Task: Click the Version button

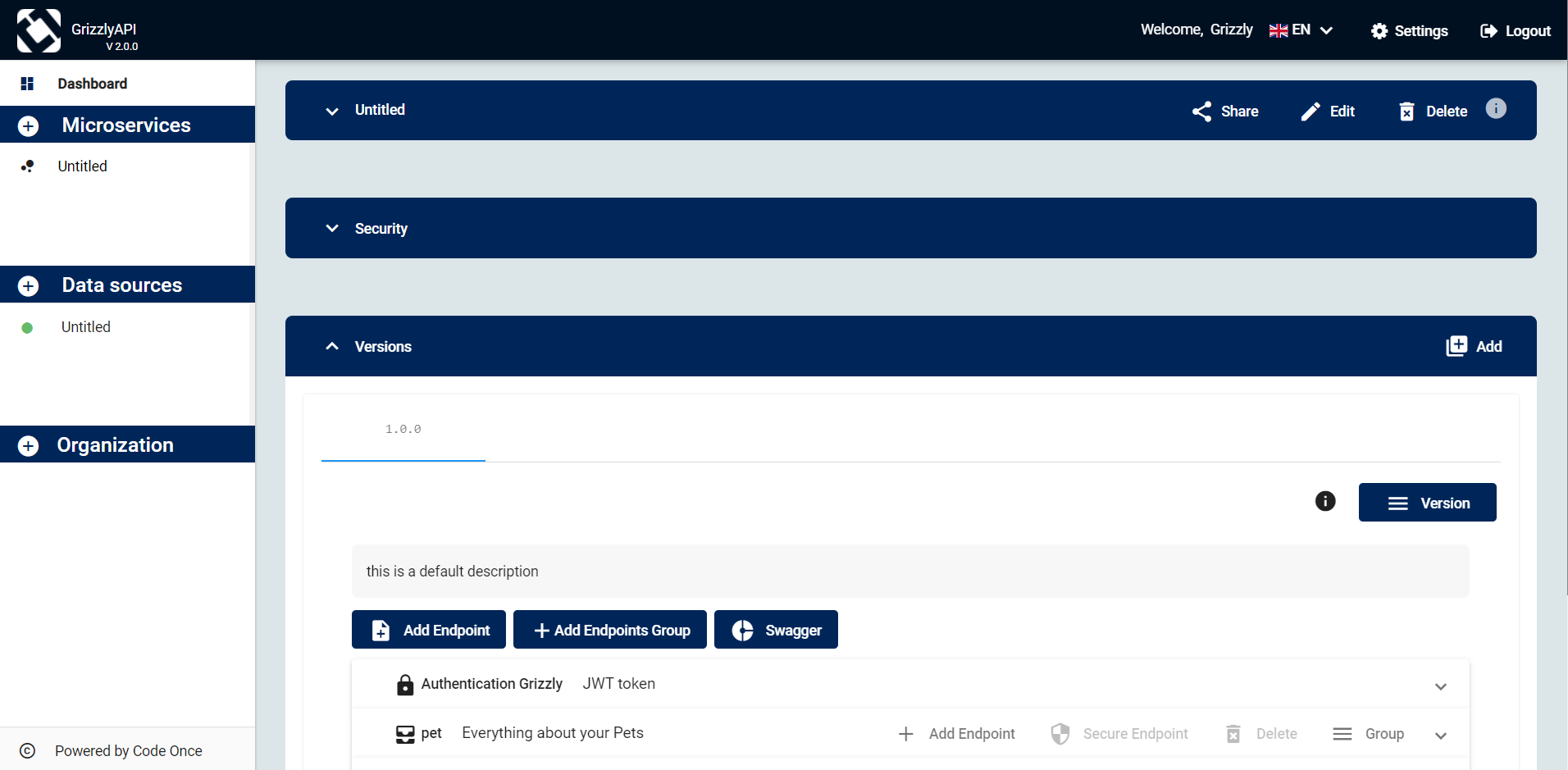Action: tap(1428, 503)
